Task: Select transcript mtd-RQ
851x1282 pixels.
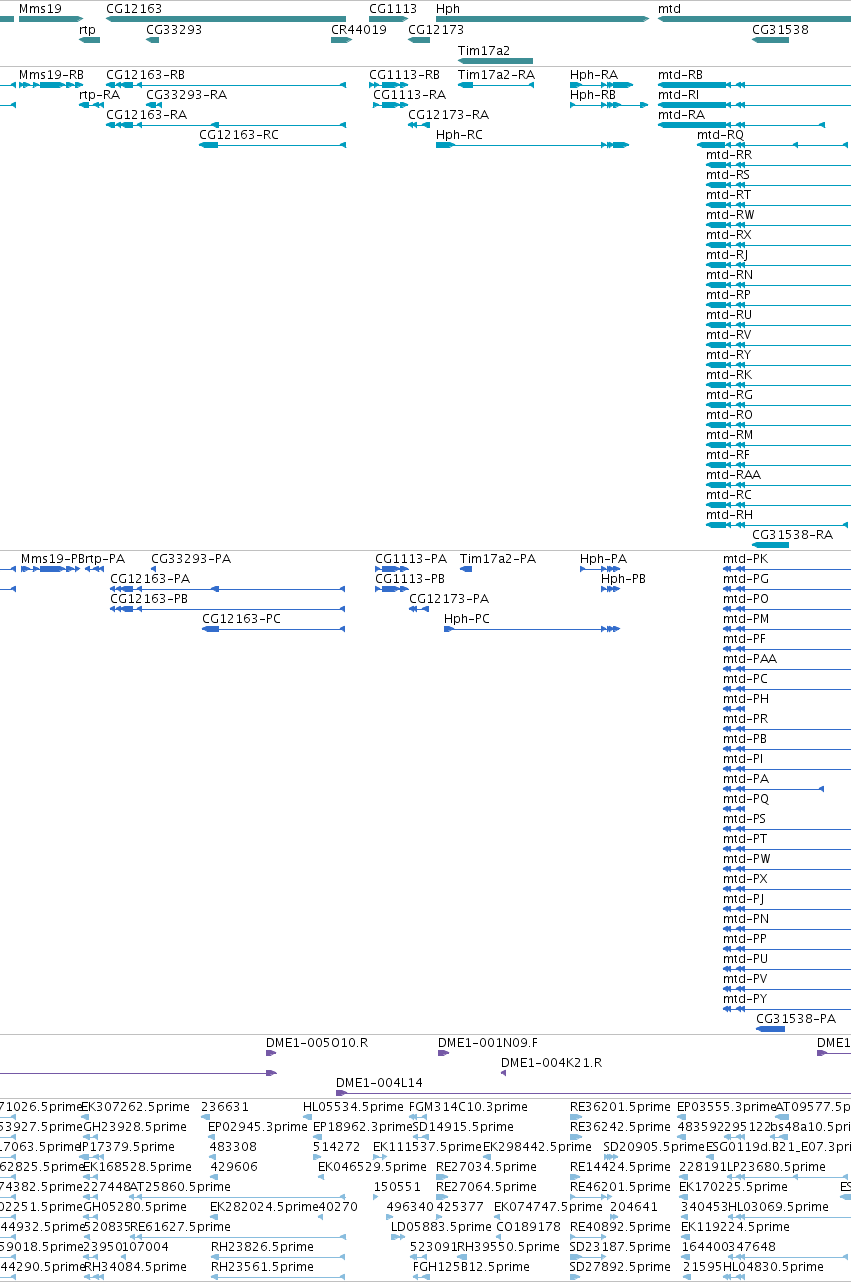Action: [x=774, y=146]
